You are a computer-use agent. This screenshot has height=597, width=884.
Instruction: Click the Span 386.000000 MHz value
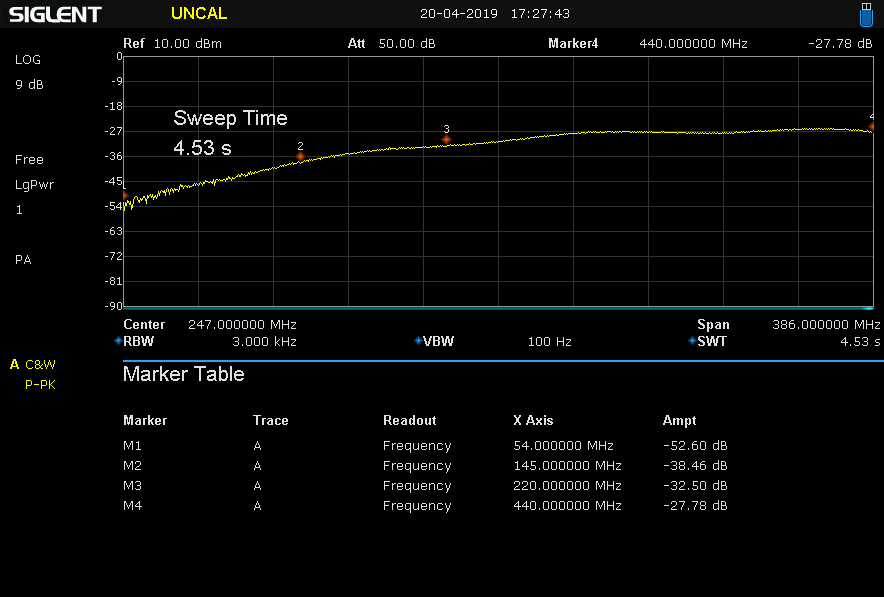point(826,325)
